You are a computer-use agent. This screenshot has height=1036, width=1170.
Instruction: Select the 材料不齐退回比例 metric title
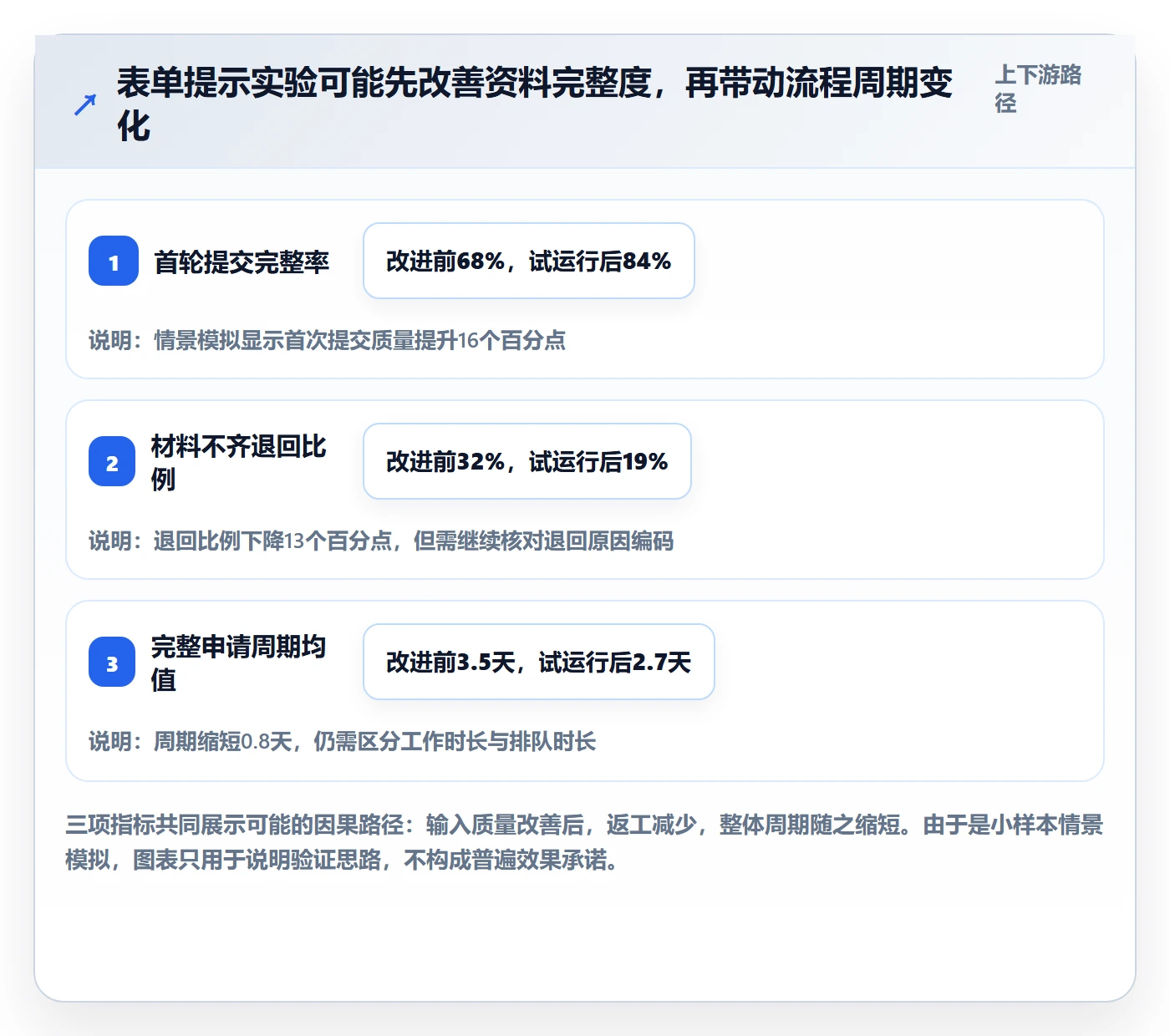[x=239, y=462]
